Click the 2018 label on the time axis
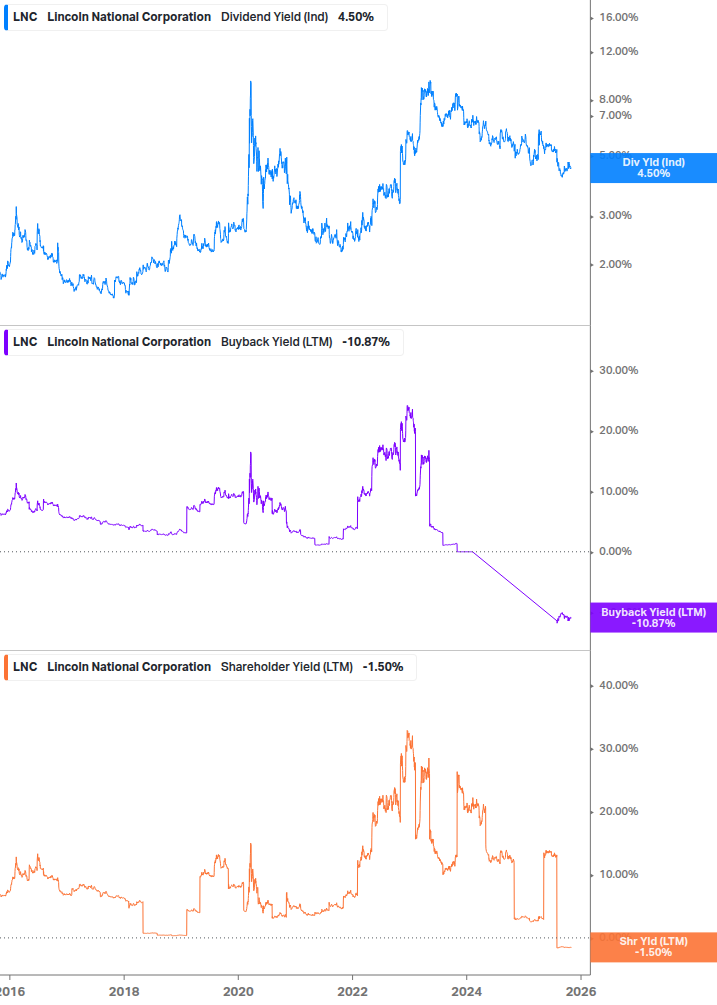 (x=124, y=992)
